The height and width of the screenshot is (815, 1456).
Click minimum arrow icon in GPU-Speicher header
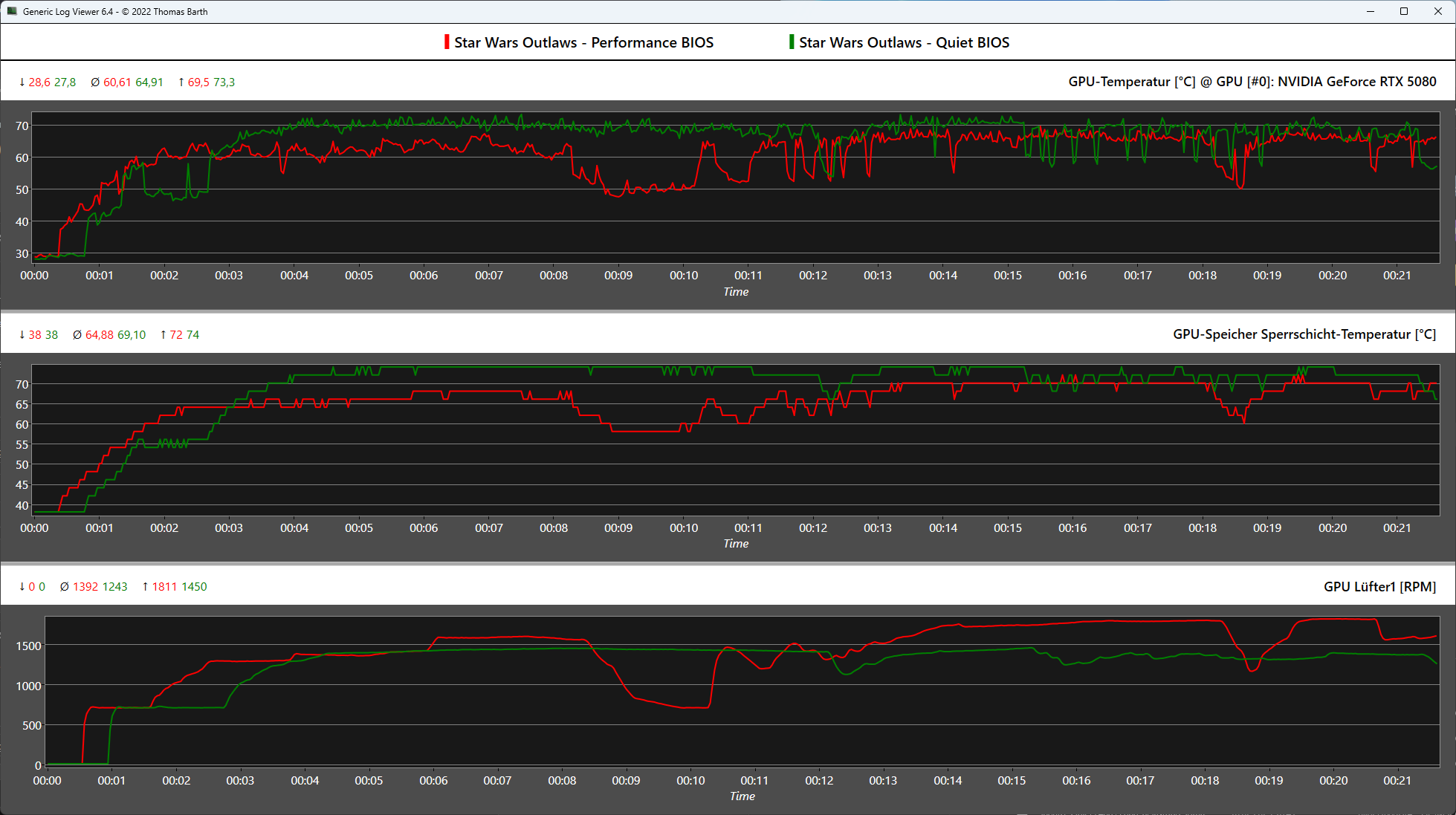22,335
